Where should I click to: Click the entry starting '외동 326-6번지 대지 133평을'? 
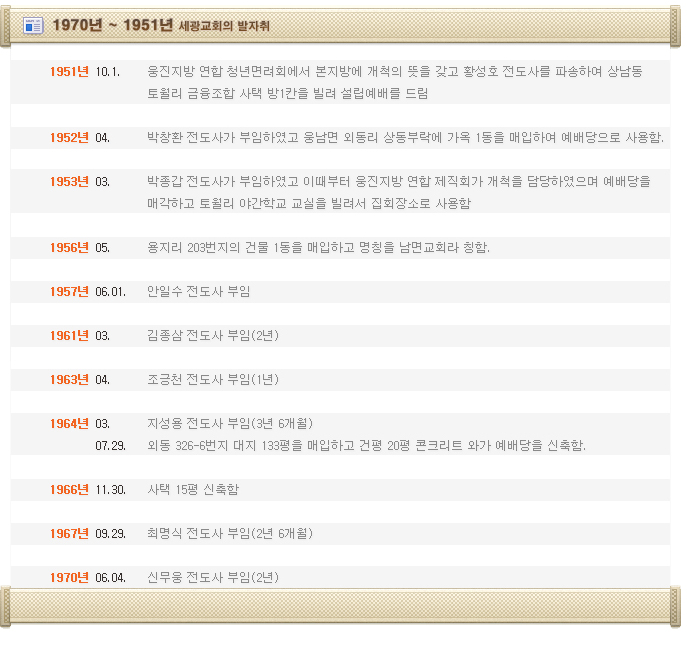[x=366, y=445]
